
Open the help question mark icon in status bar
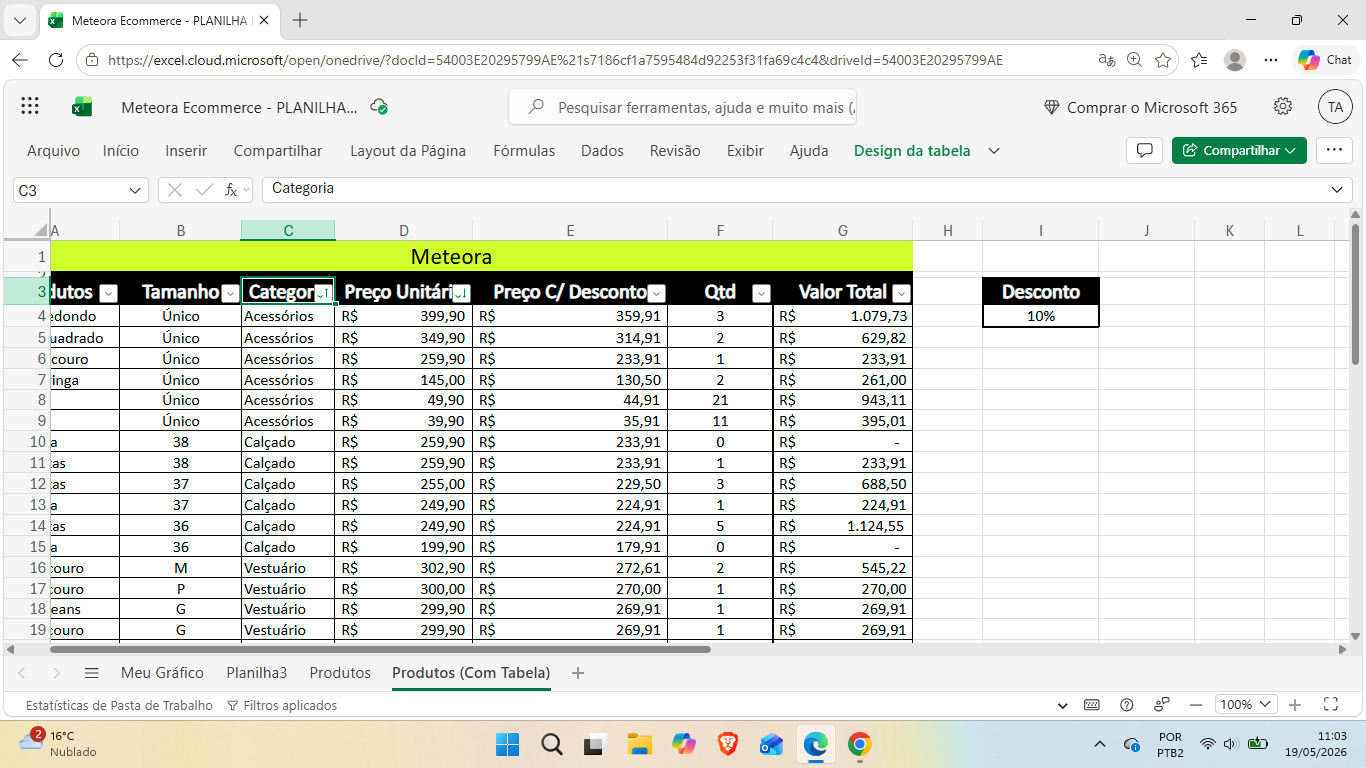pyautogui.click(x=1127, y=705)
